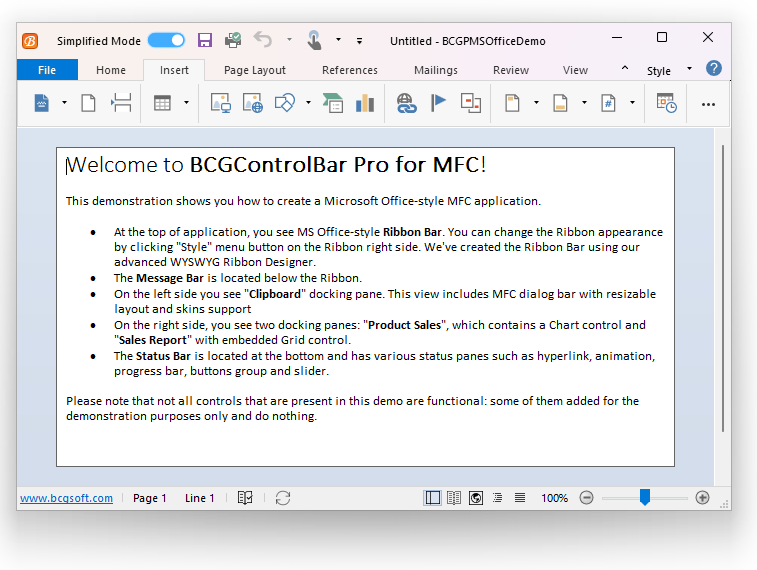
Task: Open the File button
Action: coord(47,70)
